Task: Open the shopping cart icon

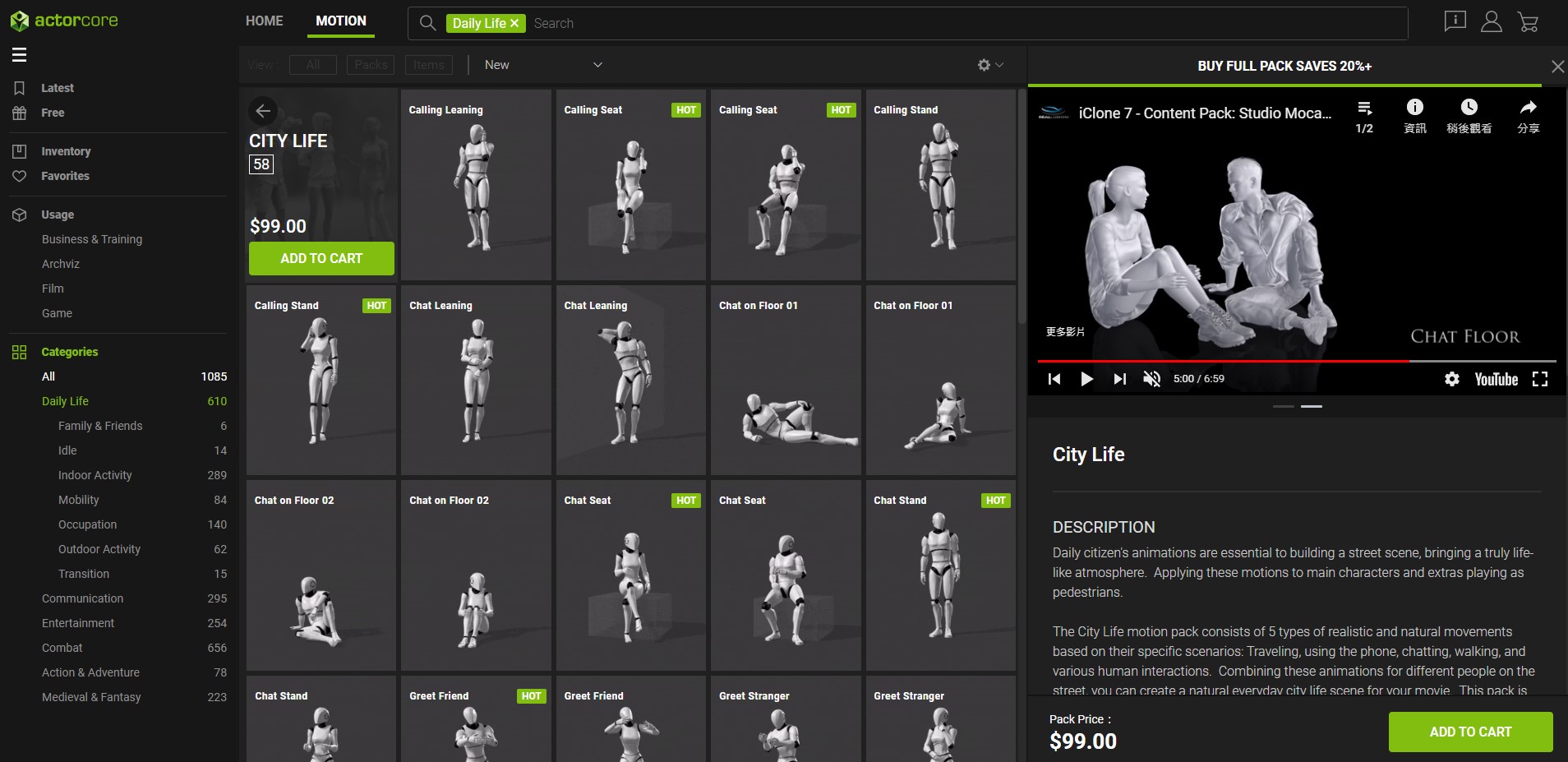Action: (1528, 22)
